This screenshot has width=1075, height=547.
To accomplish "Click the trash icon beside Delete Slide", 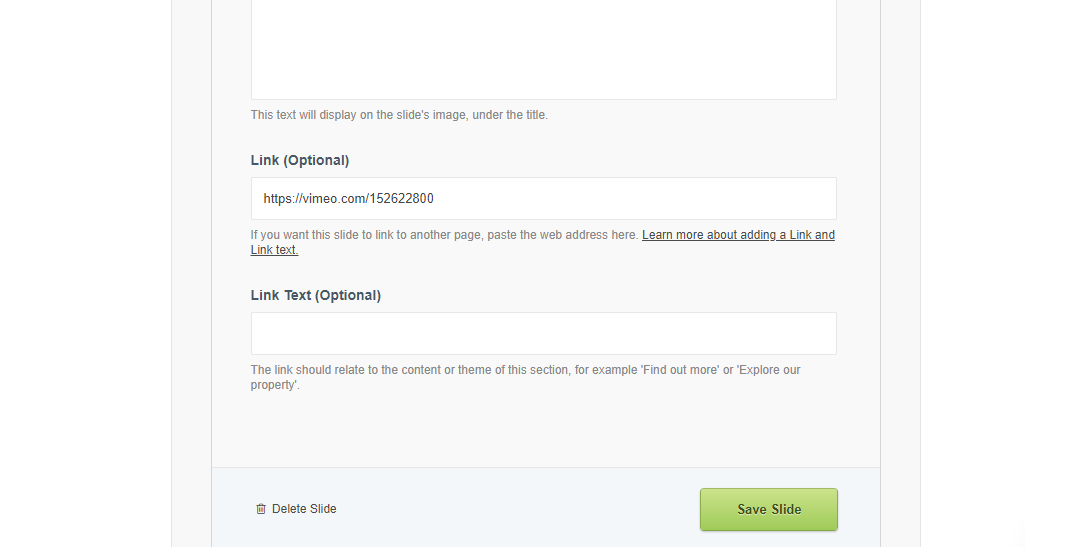I will click(x=261, y=509).
